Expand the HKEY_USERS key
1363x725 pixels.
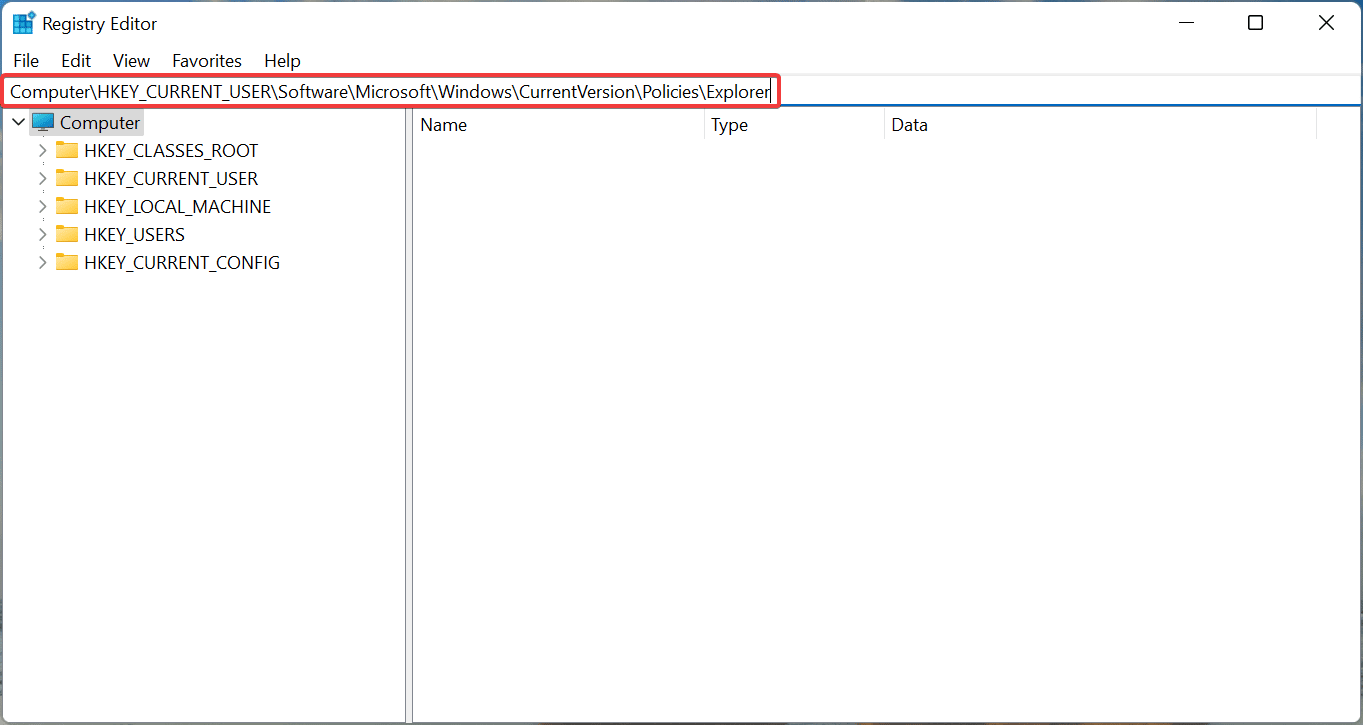[42, 235]
